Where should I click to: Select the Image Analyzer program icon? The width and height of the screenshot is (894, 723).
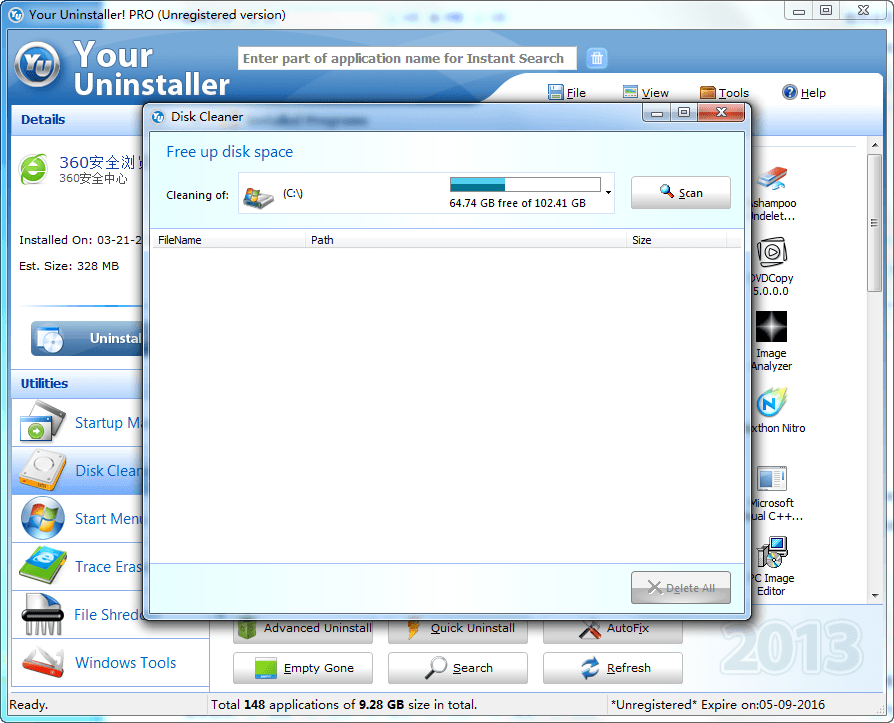[771, 327]
